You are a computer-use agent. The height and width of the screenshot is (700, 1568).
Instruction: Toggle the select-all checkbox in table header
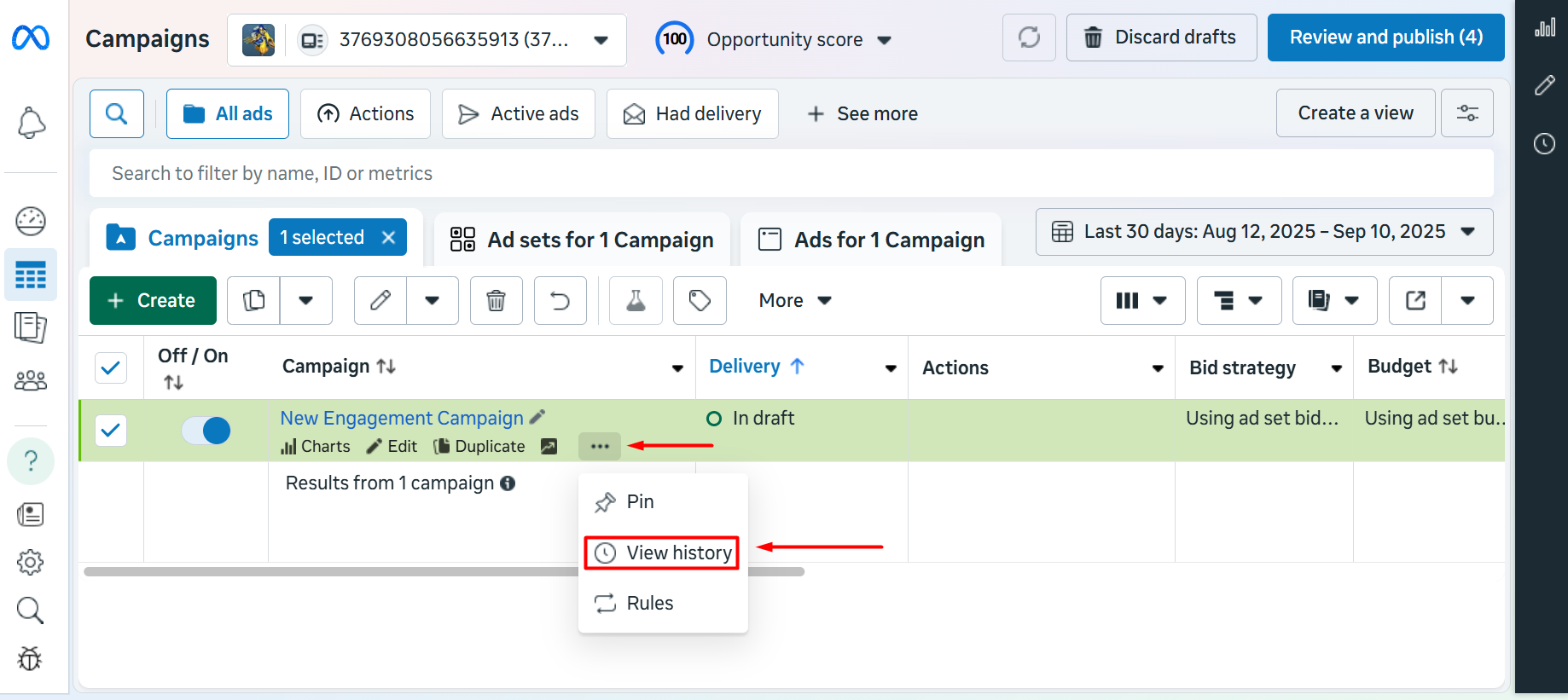111,367
